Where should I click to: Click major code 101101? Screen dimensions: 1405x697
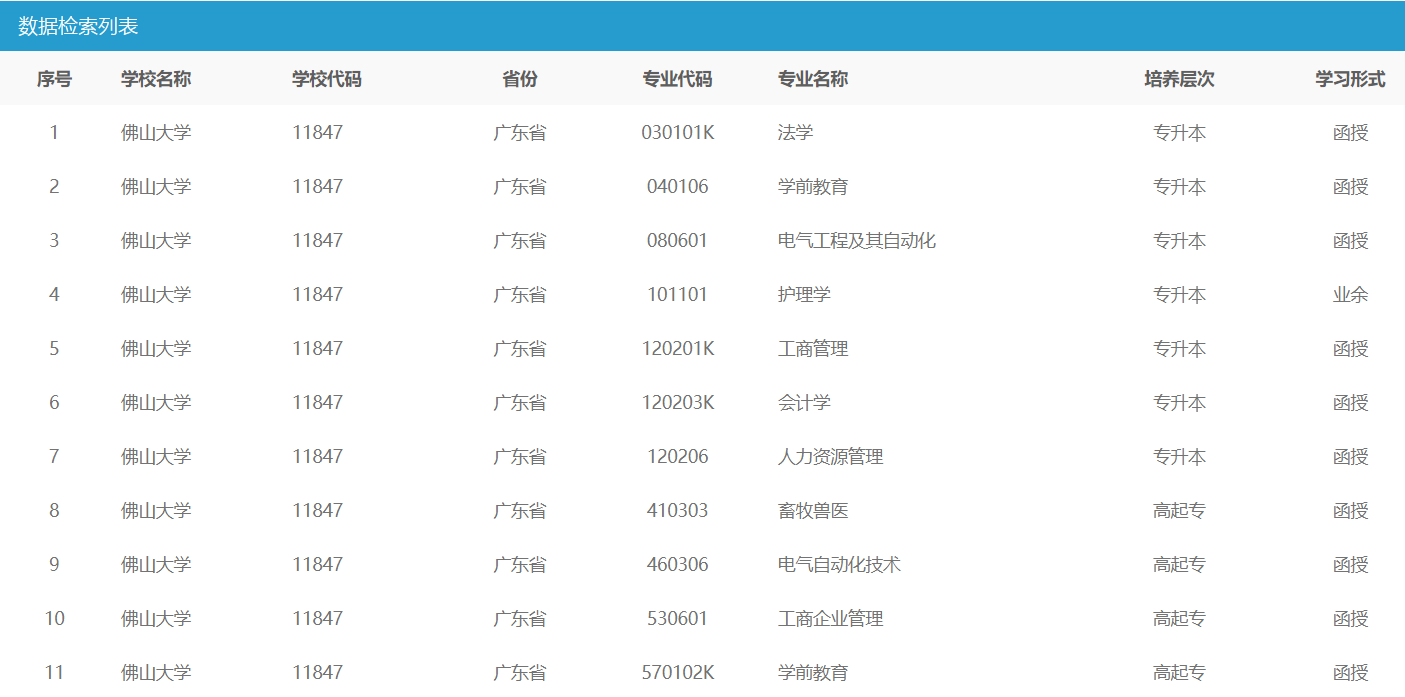point(678,295)
